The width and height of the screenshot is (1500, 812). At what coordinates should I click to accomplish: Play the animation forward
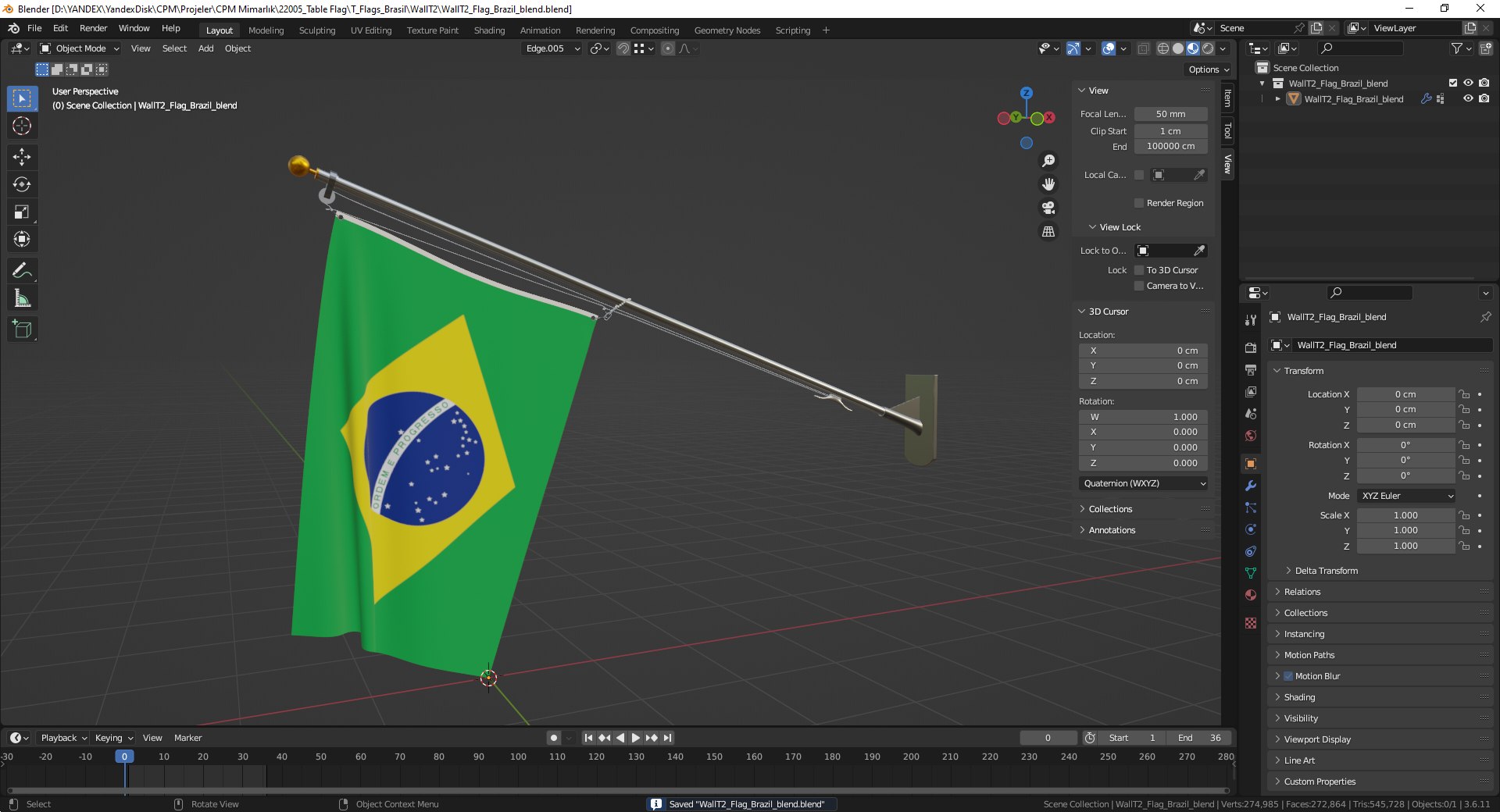[x=636, y=738]
